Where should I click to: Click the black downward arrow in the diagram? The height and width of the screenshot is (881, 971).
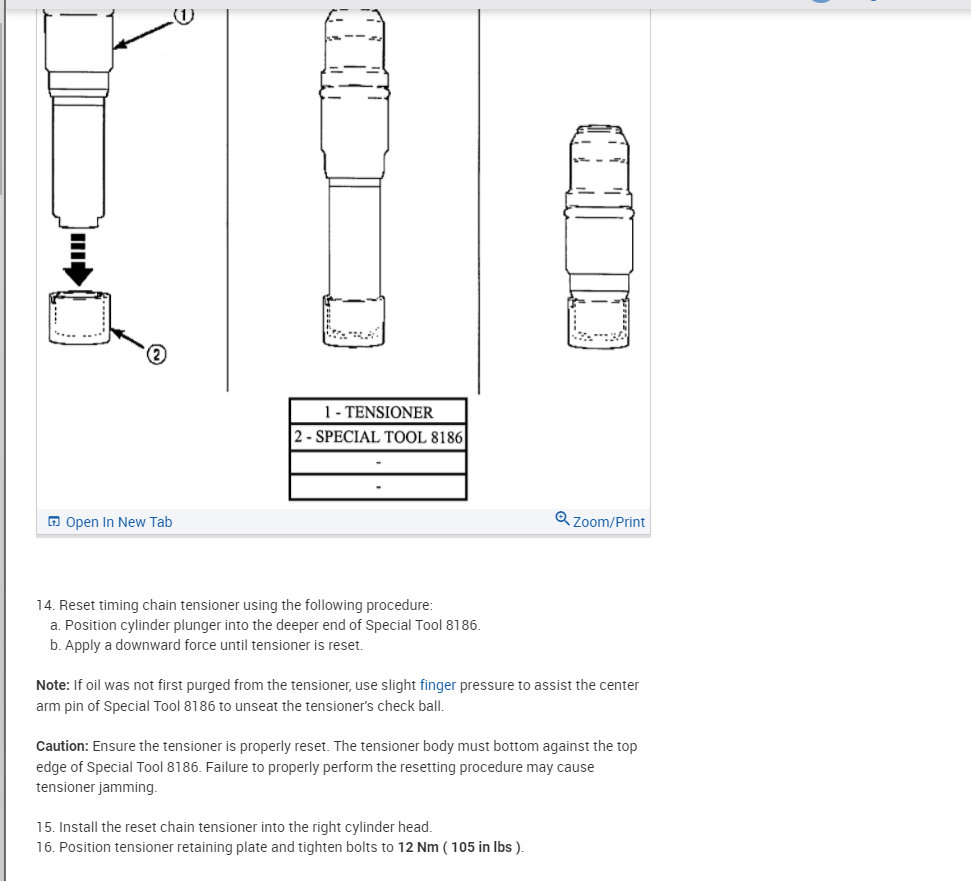coord(78,259)
